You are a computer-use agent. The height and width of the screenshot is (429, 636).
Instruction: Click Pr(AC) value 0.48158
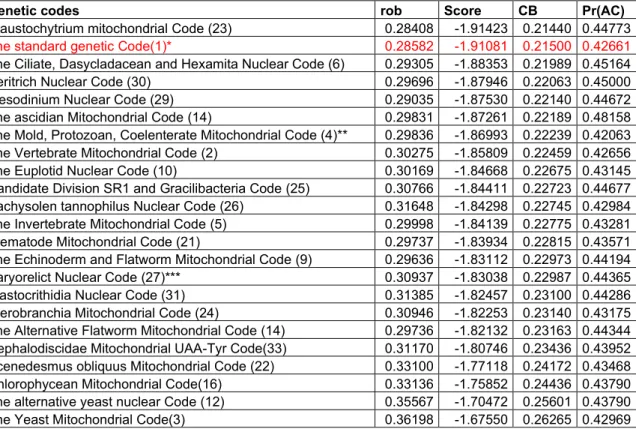tap(606, 117)
